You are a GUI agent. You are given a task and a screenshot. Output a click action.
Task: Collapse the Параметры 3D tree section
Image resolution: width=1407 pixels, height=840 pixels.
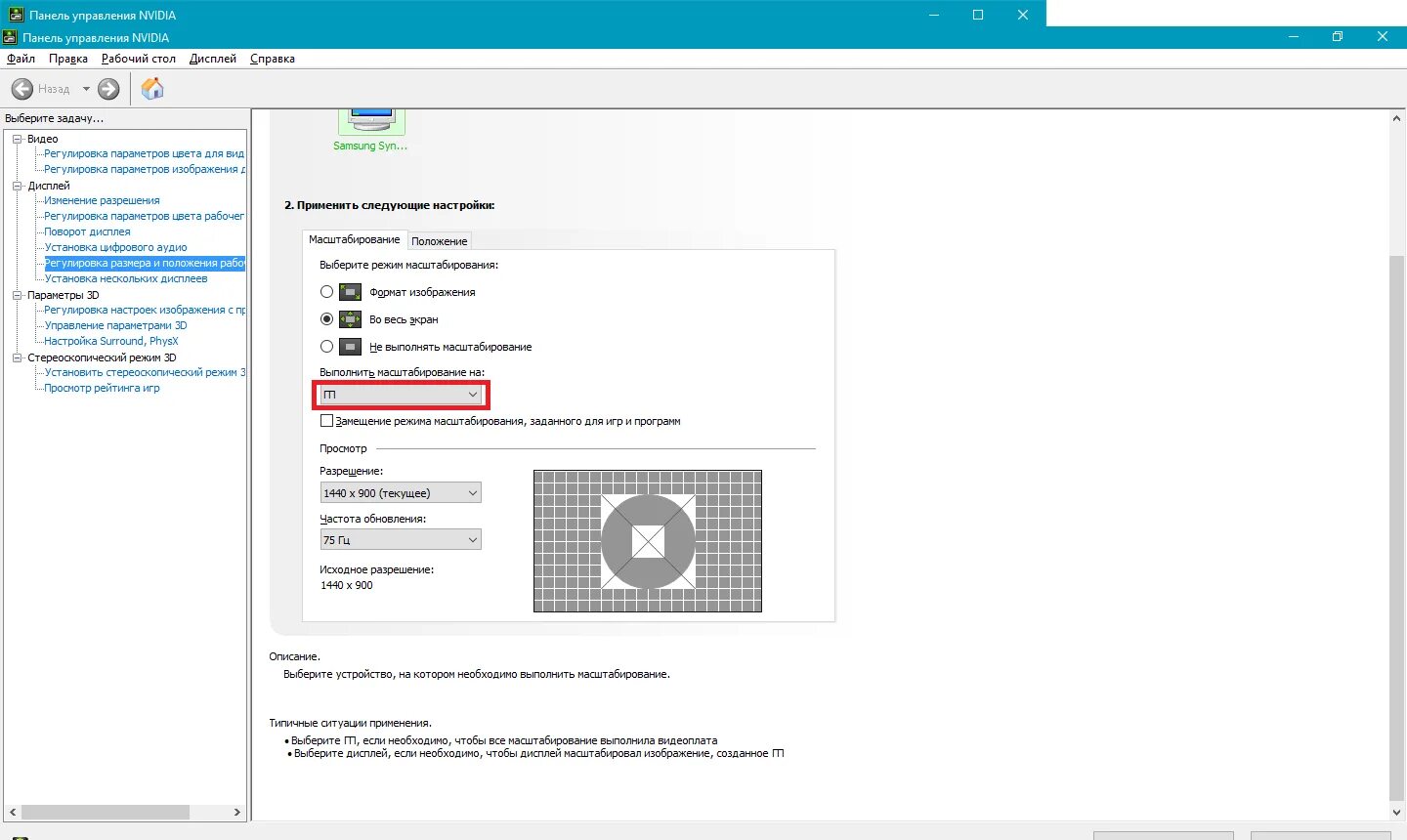tap(17, 295)
